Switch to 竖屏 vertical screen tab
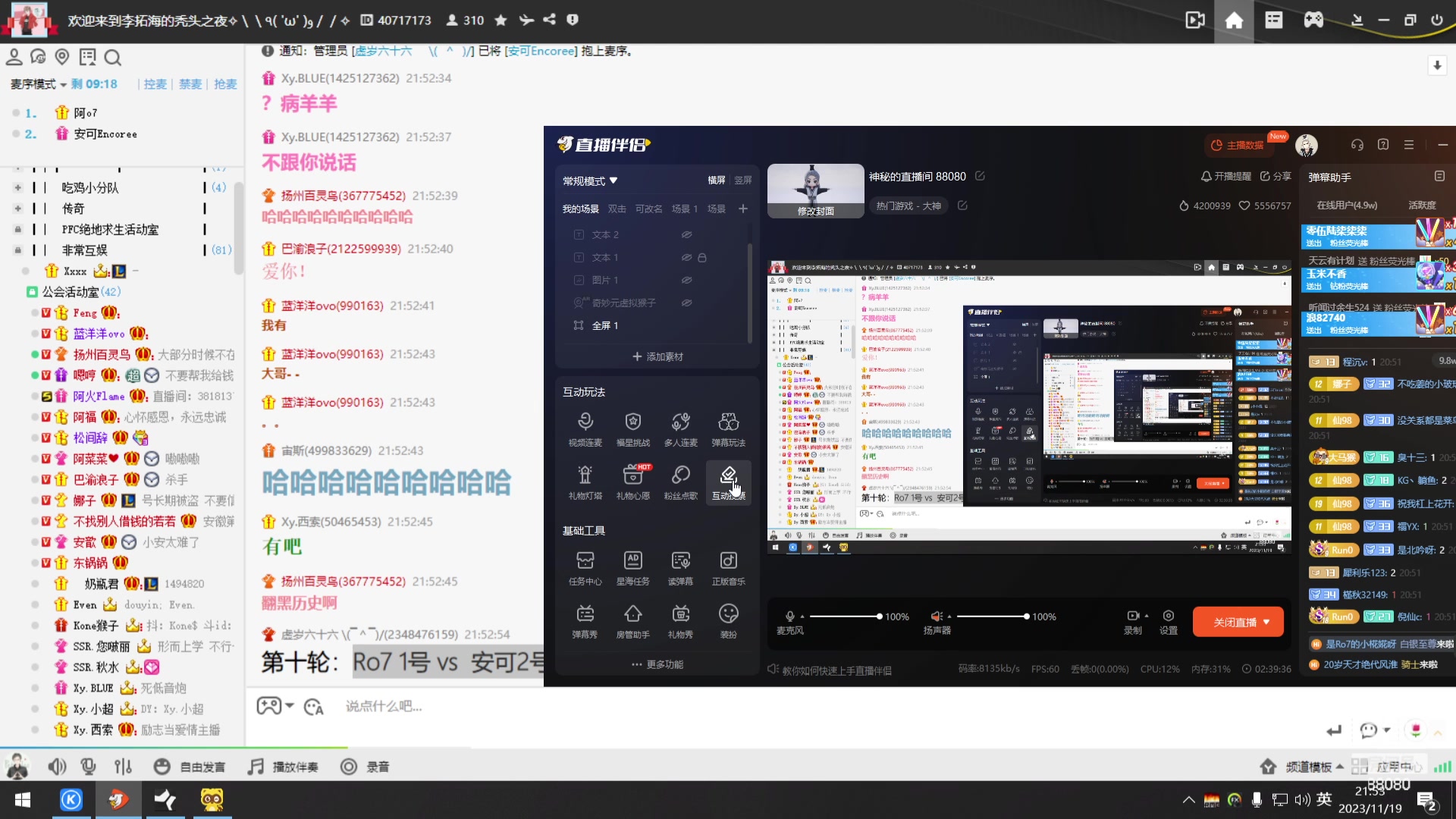This screenshot has height=819, width=1456. point(742,180)
